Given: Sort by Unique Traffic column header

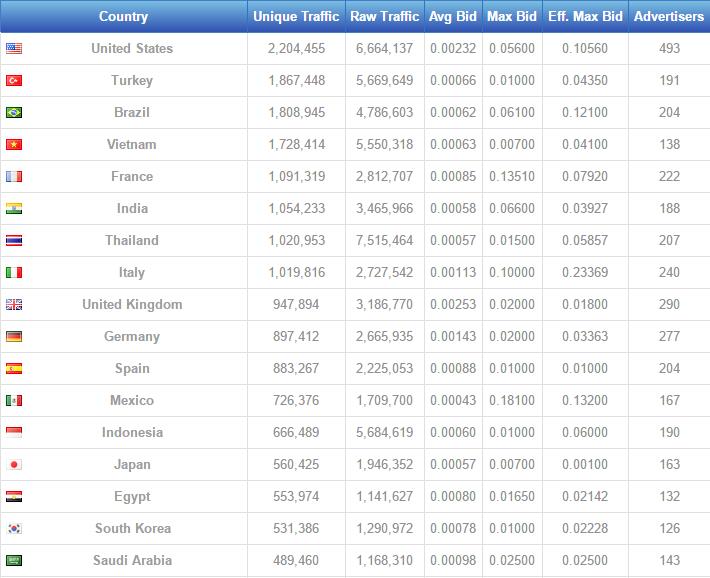Looking at the screenshot, I should click(x=296, y=16).
